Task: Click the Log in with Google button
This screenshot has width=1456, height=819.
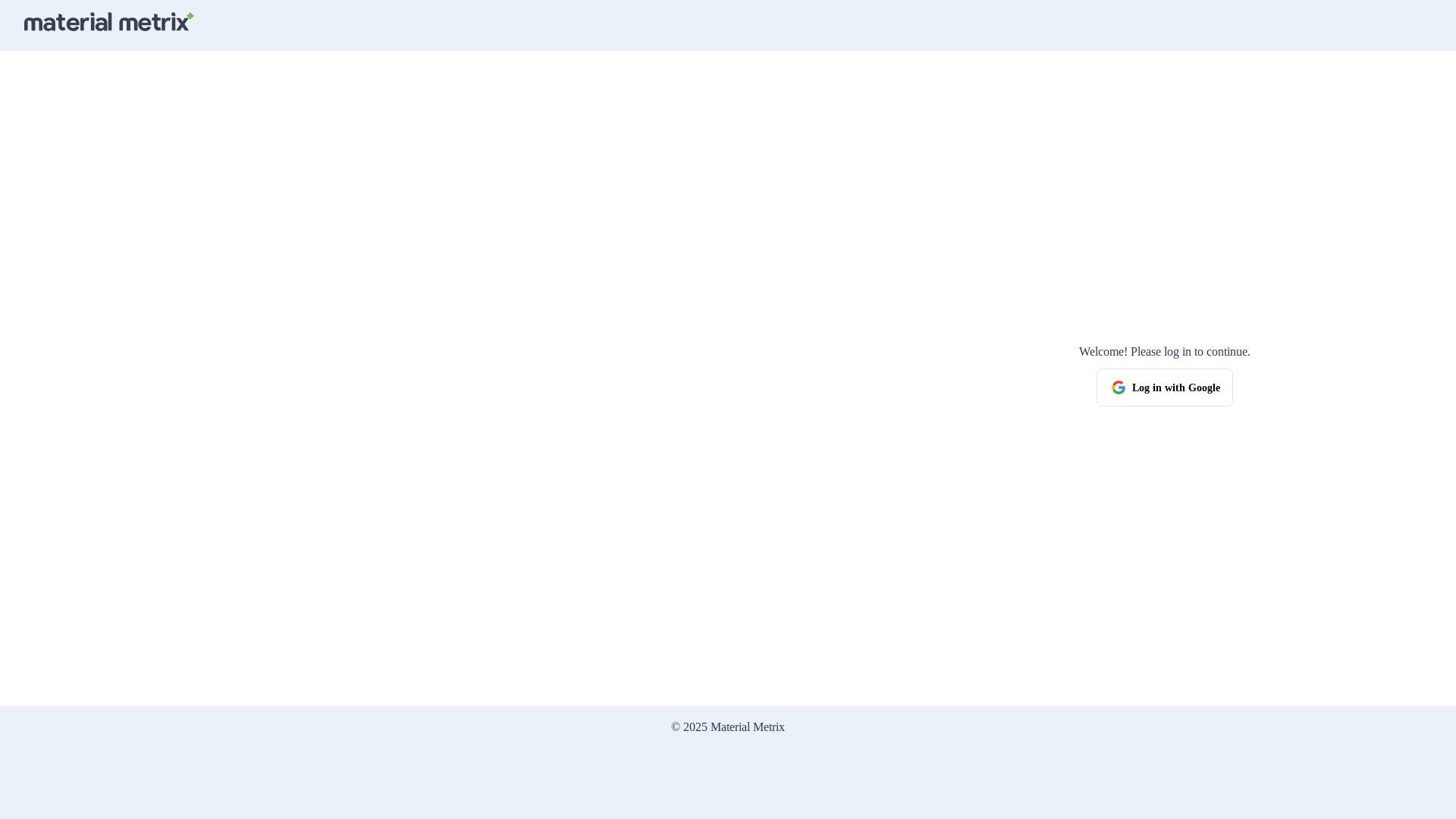Action: (1164, 388)
